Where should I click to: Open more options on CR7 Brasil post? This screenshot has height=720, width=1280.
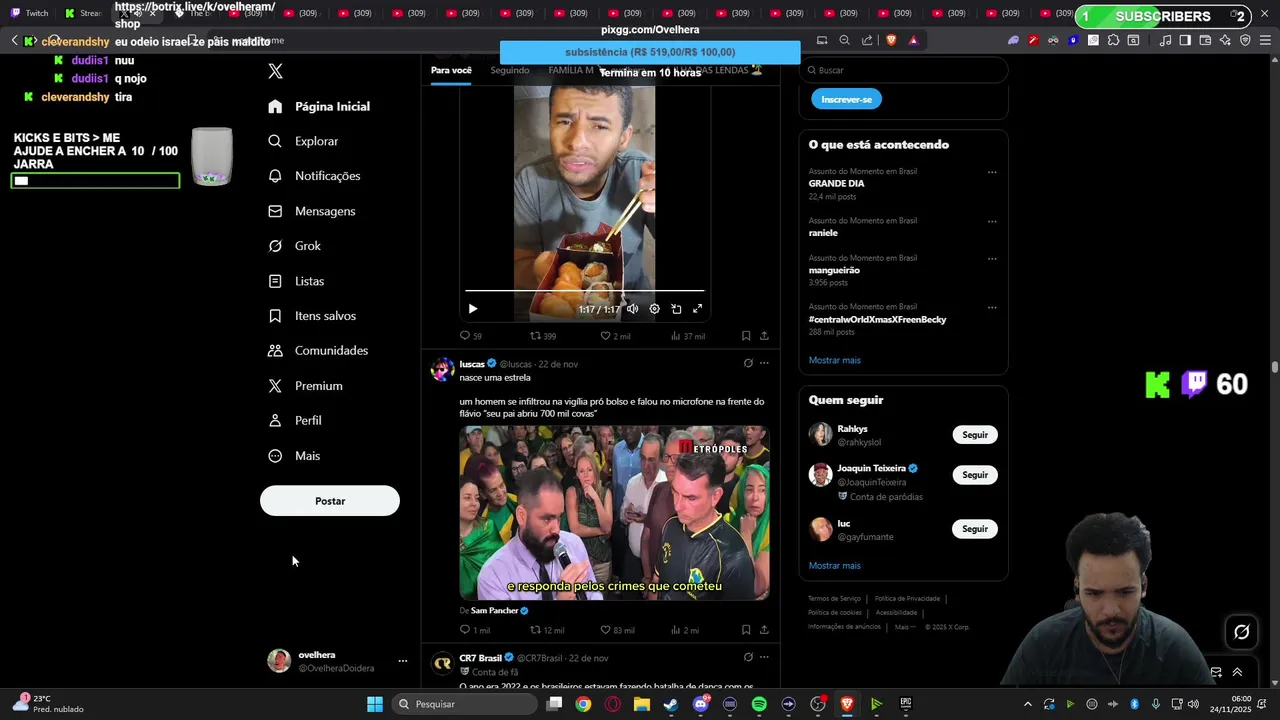[x=764, y=657]
